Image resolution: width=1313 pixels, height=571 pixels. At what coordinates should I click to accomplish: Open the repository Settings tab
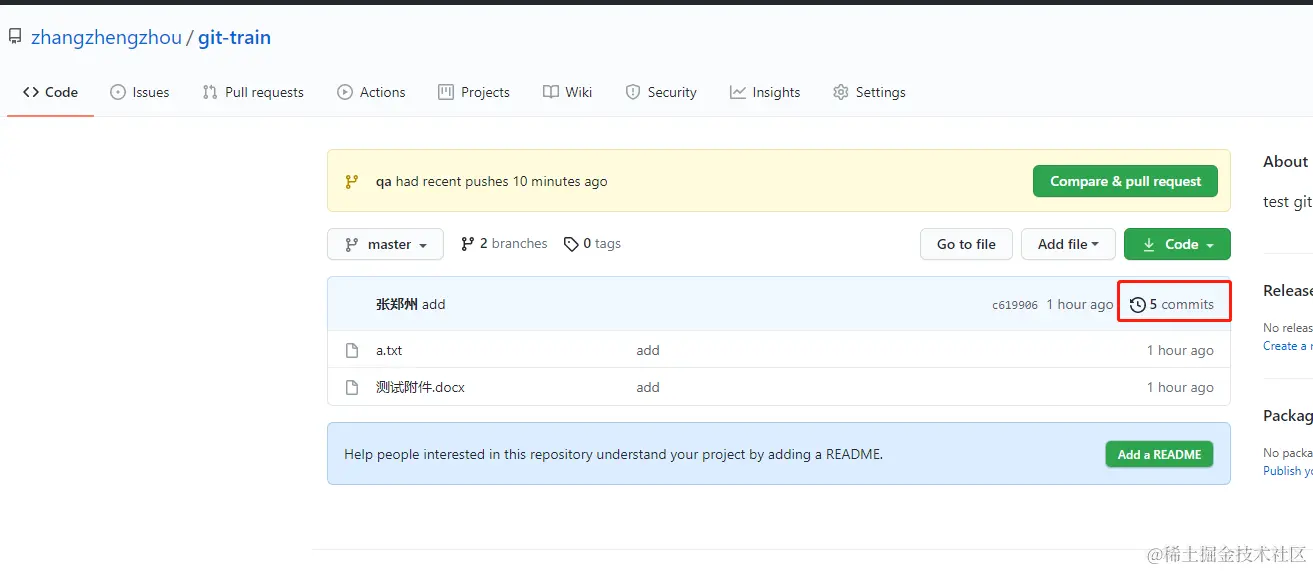(x=869, y=92)
